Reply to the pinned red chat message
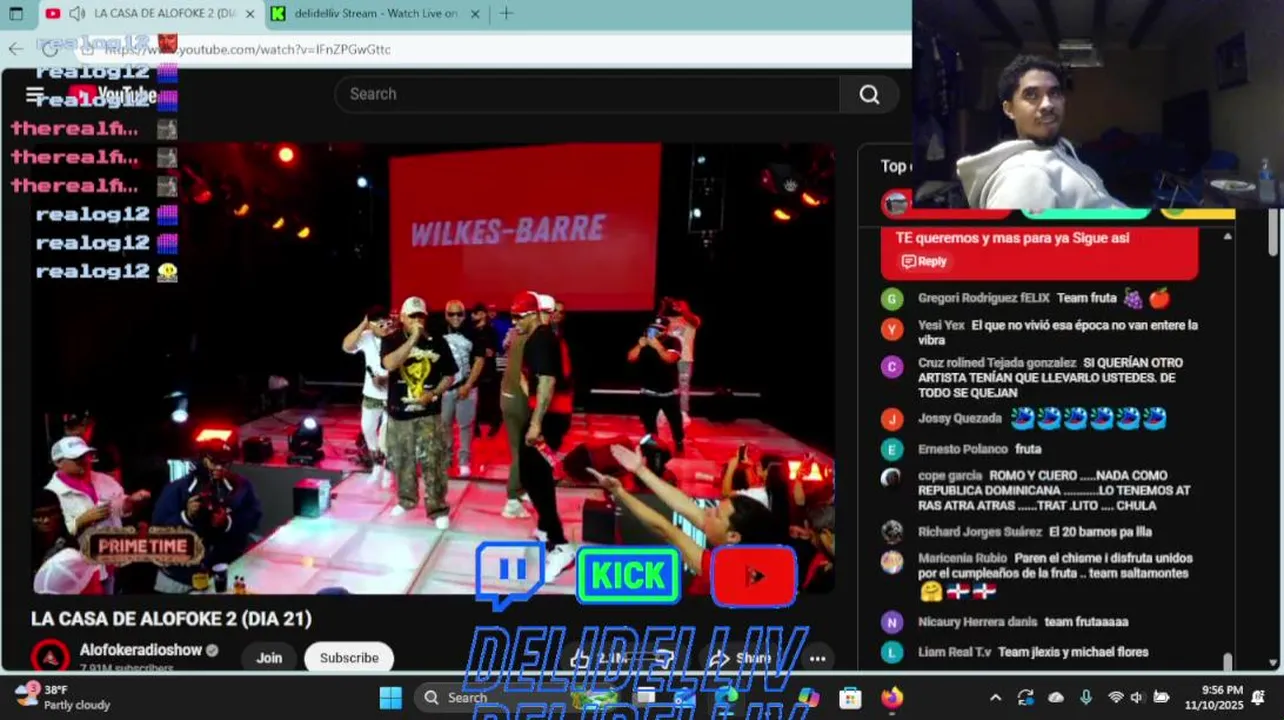This screenshot has height=720, width=1284. (x=923, y=261)
